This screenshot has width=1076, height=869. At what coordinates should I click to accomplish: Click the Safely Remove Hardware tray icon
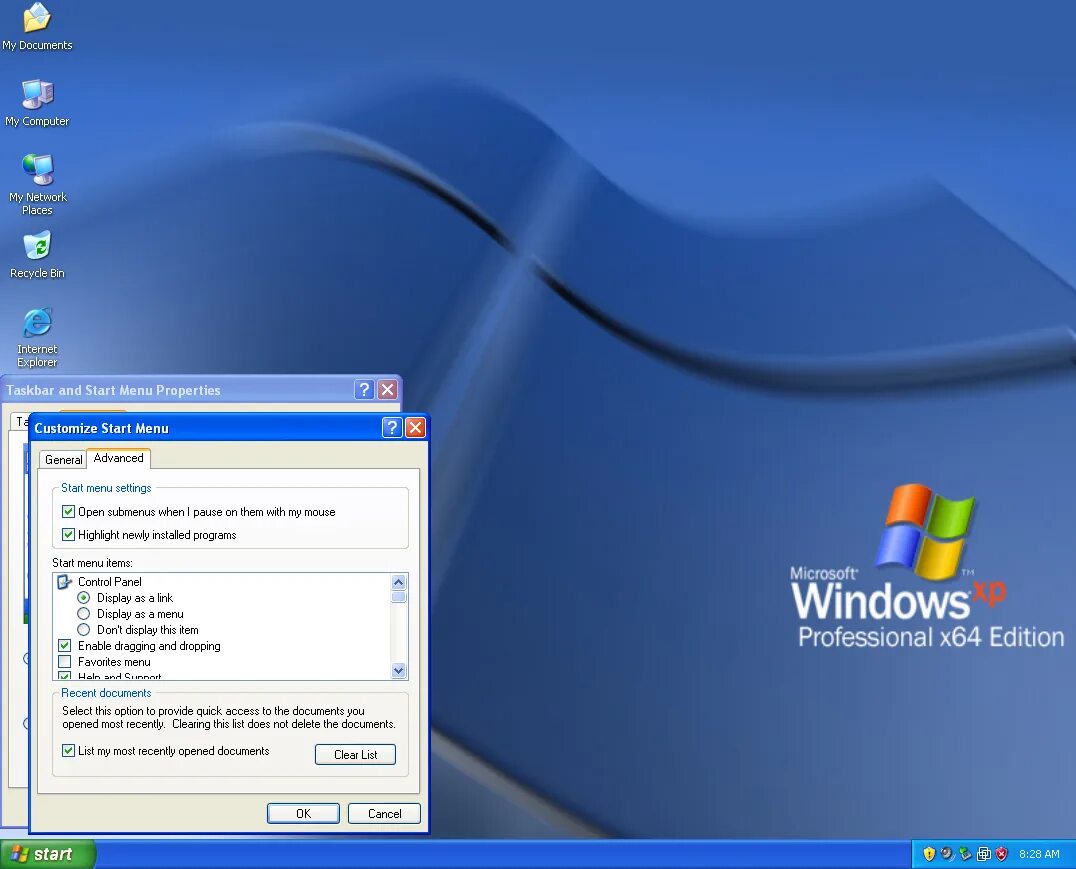coord(966,854)
